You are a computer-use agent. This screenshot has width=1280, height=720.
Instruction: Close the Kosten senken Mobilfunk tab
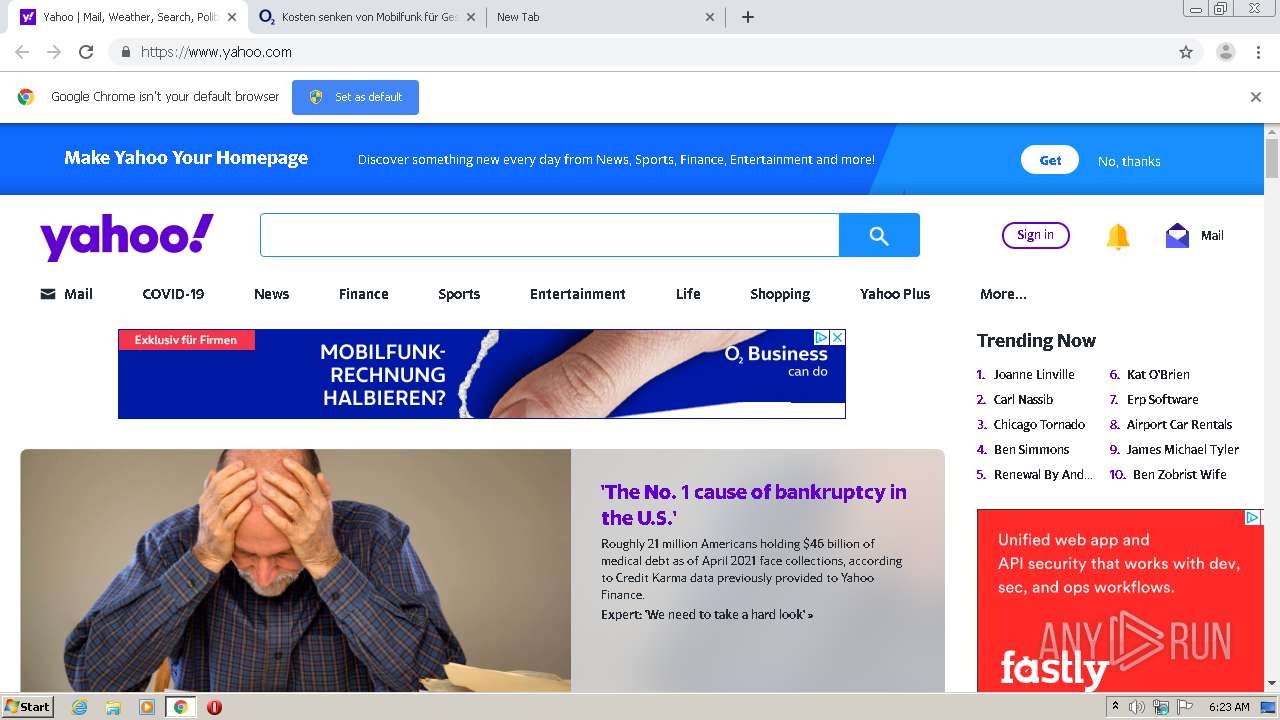[x=471, y=17]
